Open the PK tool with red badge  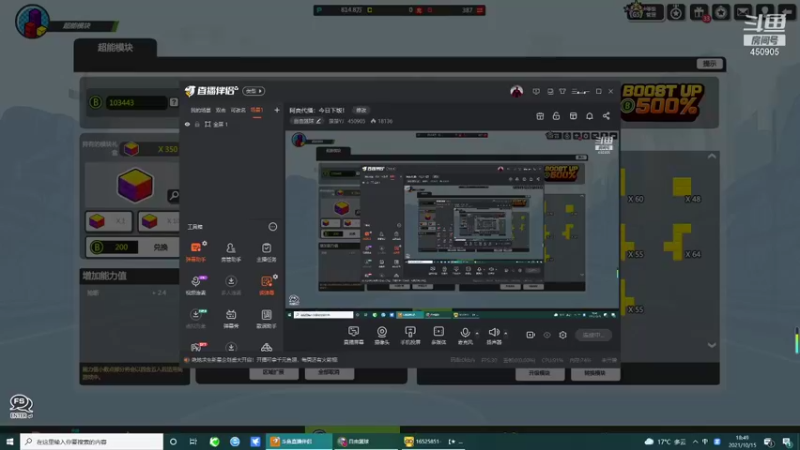(x=196, y=347)
